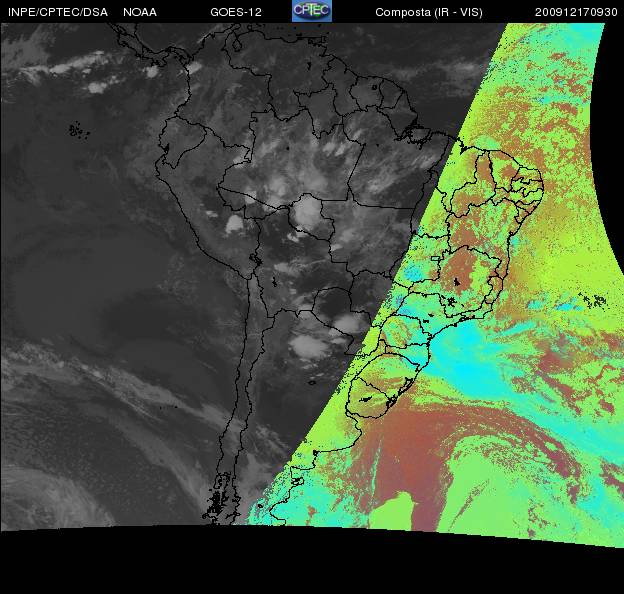624x594 pixels.
Task: Click the CPTEC logo in header
Action: [312, 11]
